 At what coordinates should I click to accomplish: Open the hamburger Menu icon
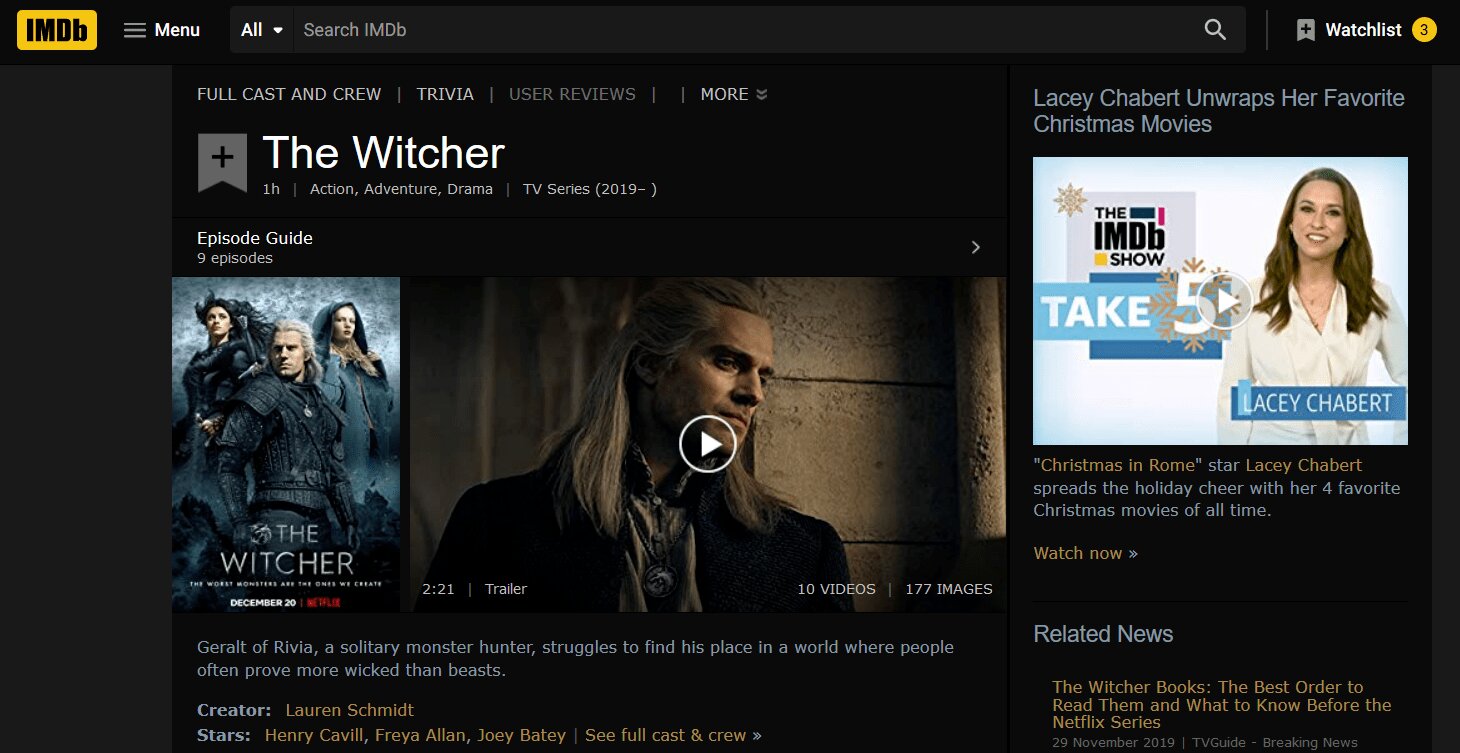tap(134, 30)
